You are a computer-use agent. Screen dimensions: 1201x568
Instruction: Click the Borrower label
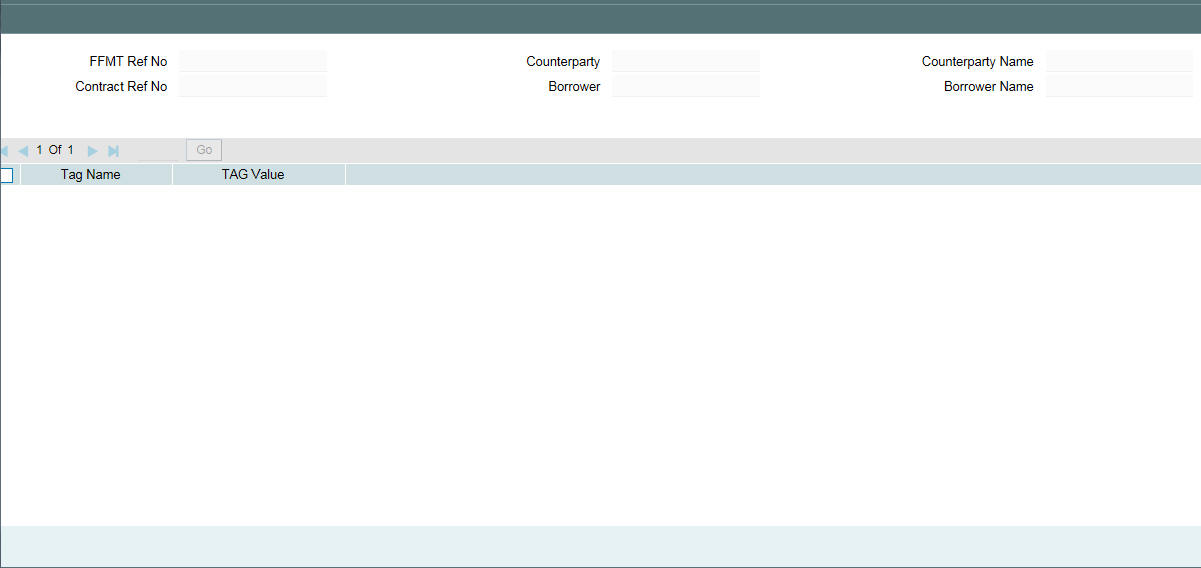click(574, 87)
